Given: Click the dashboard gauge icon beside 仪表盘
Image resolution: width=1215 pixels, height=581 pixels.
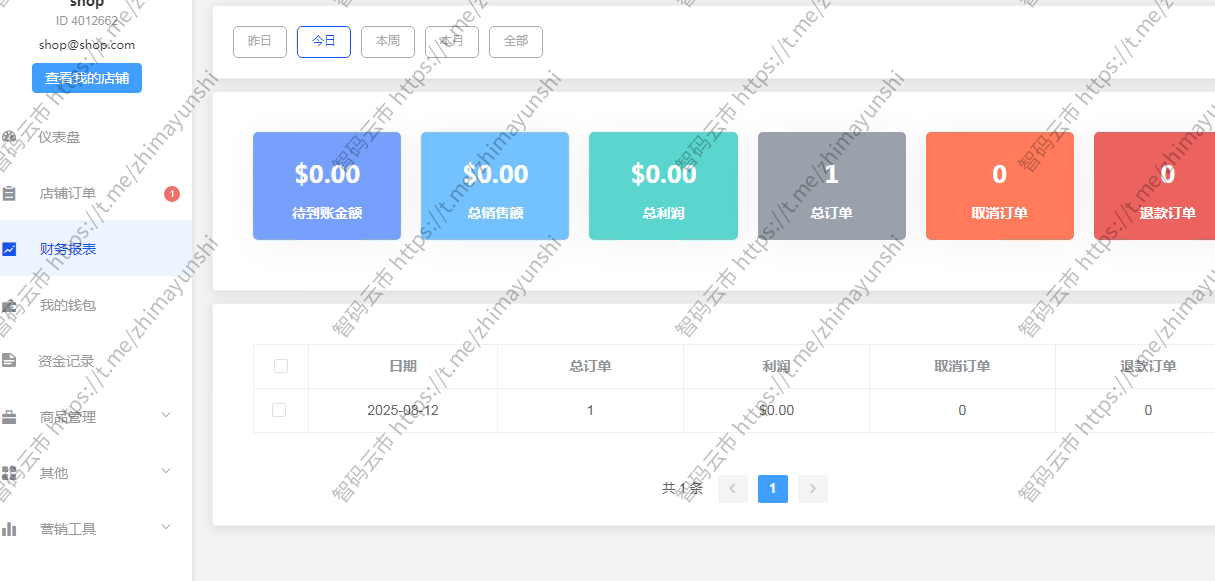Looking at the screenshot, I should tap(9, 137).
